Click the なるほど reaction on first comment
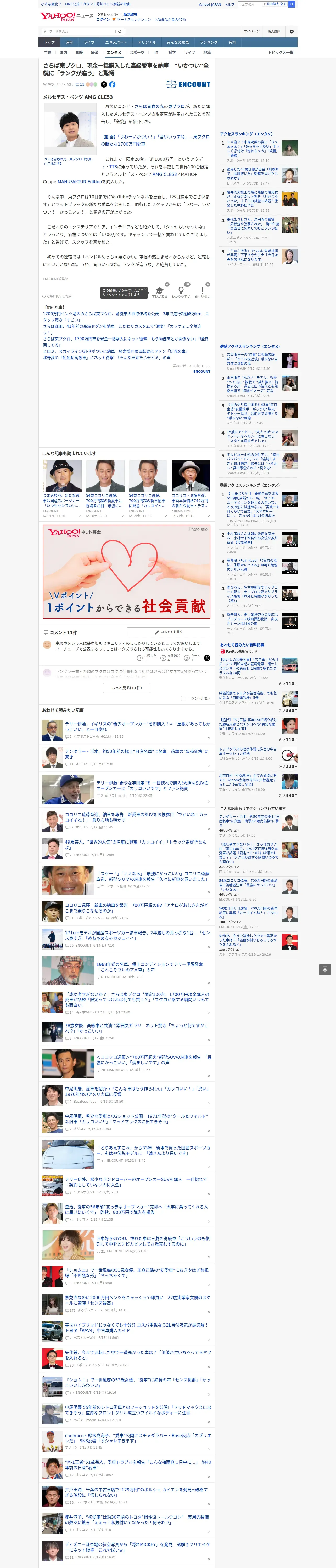336x1568 pixels. pos(170,658)
